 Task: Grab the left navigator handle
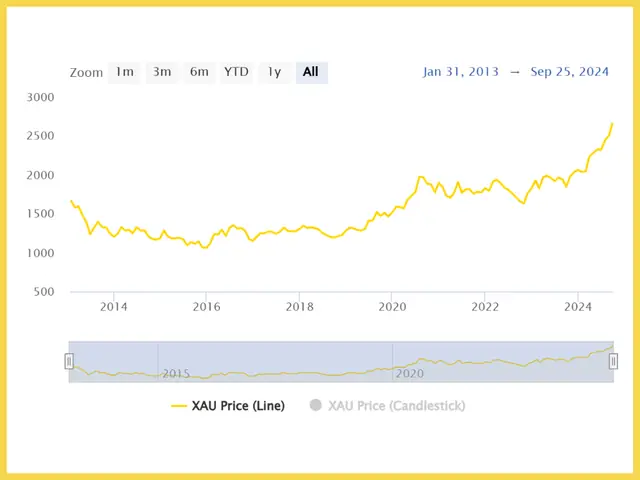69,361
